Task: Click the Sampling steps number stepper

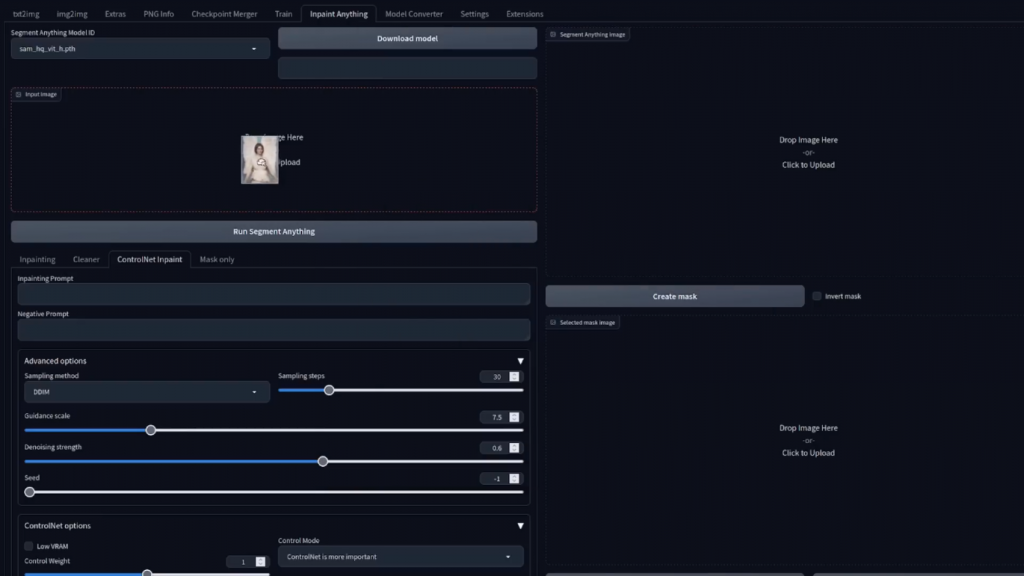Action: point(515,377)
